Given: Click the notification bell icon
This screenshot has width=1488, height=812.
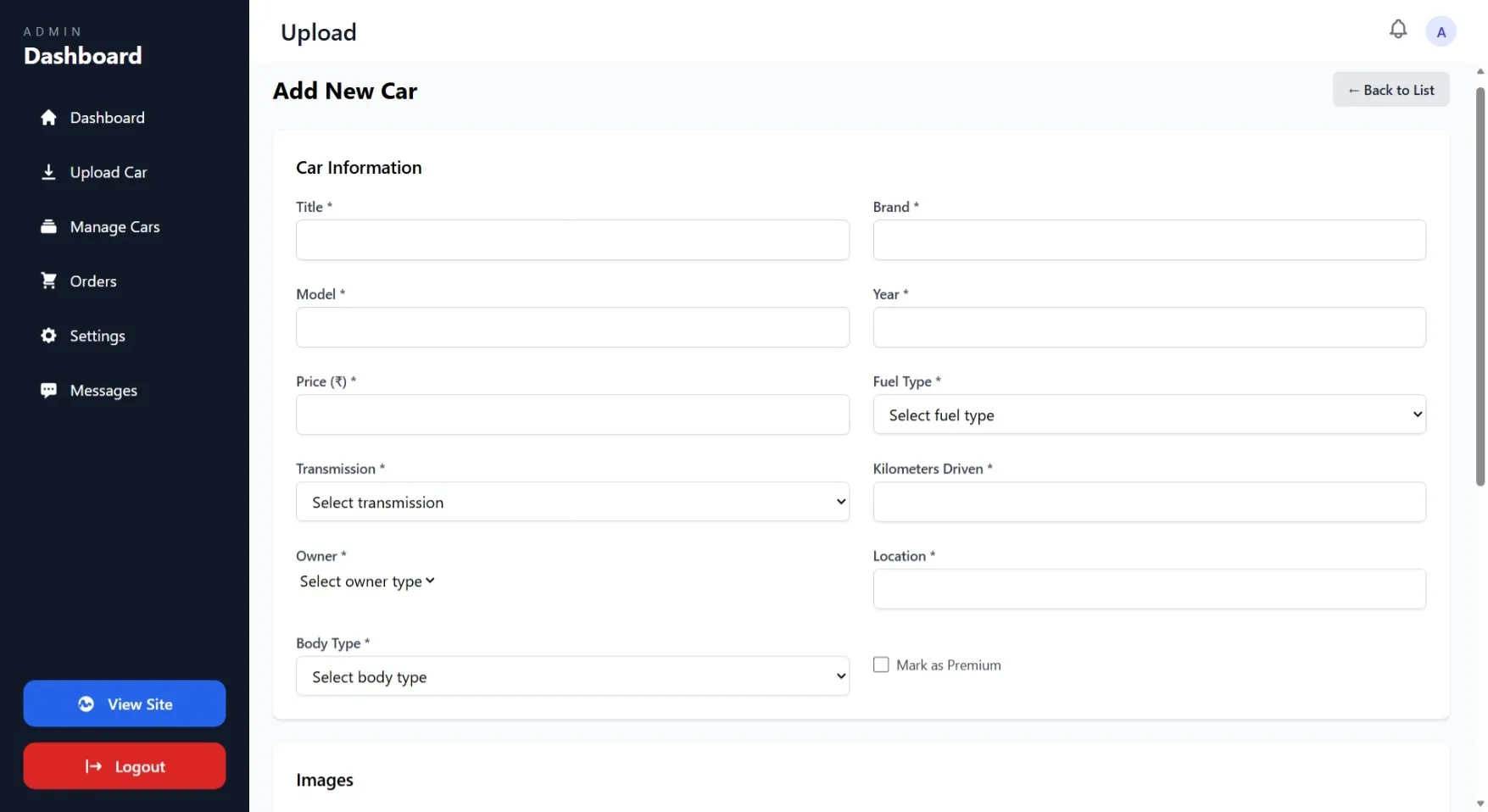Looking at the screenshot, I should [1398, 28].
